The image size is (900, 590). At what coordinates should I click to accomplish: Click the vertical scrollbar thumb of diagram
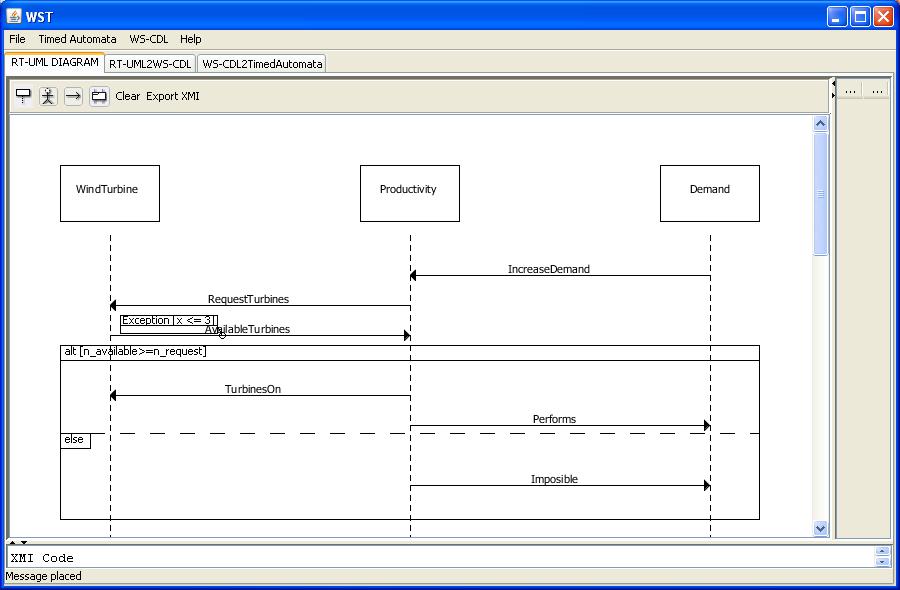click(x=821, y=194)
